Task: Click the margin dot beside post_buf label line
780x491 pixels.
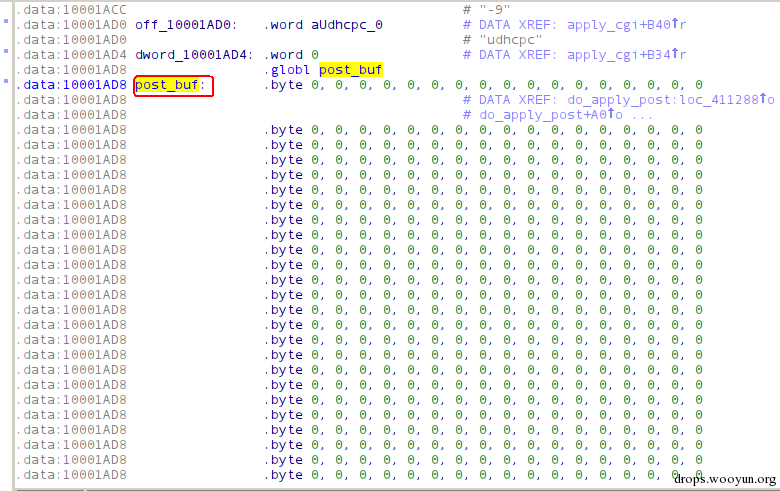Action: click(x=6, y=82)
